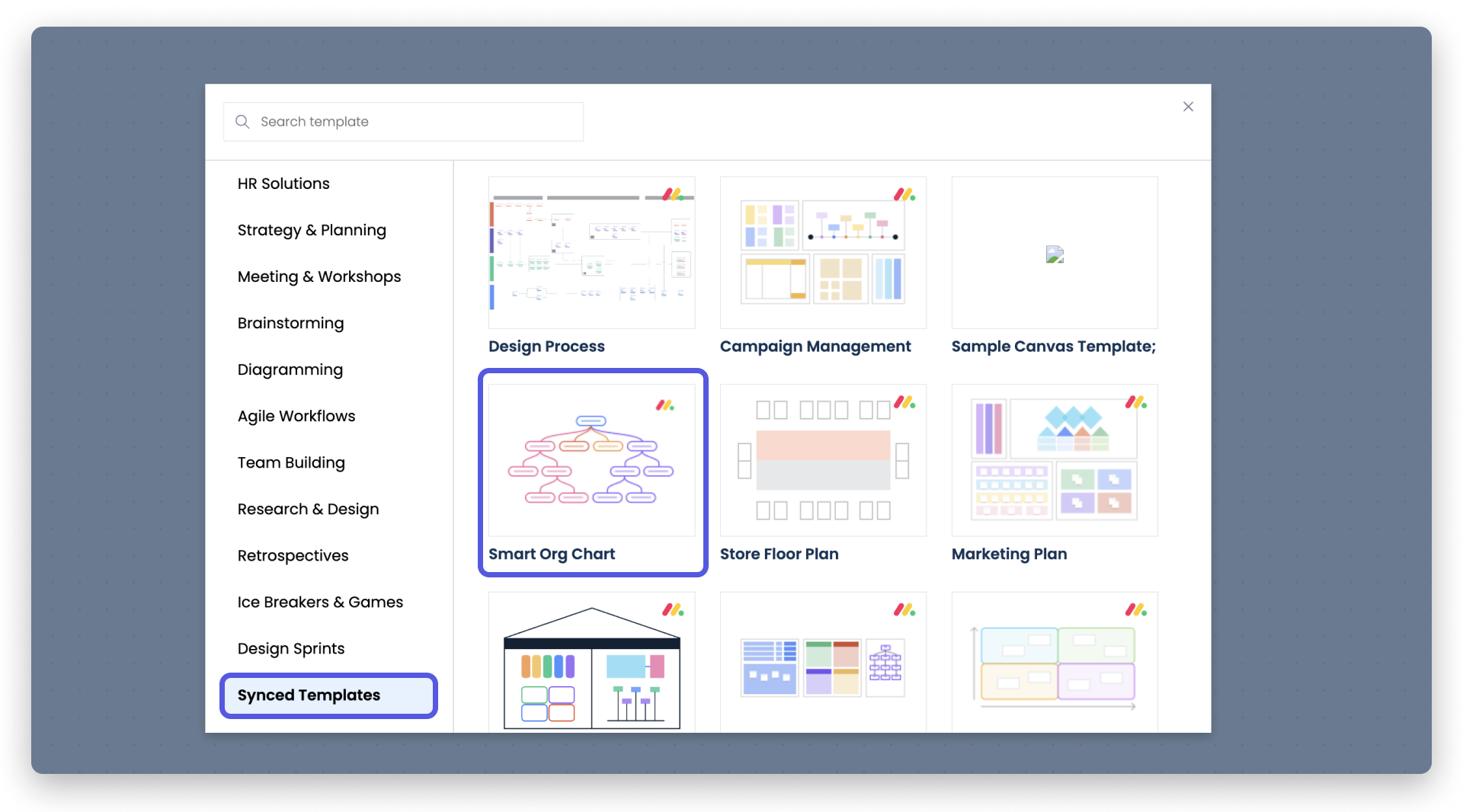Click monday logo on the quadrant-matrix card

pos(1136,609)
